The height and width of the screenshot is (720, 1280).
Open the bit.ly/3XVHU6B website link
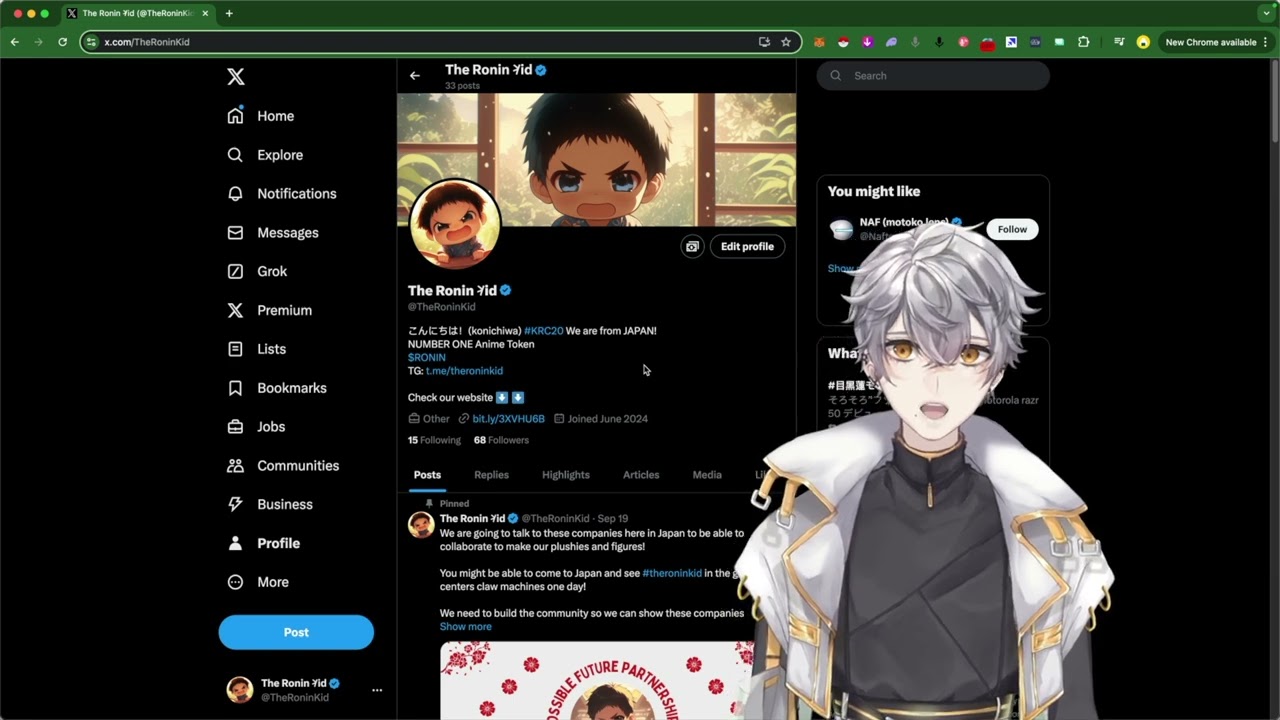(x=508, y=419)
